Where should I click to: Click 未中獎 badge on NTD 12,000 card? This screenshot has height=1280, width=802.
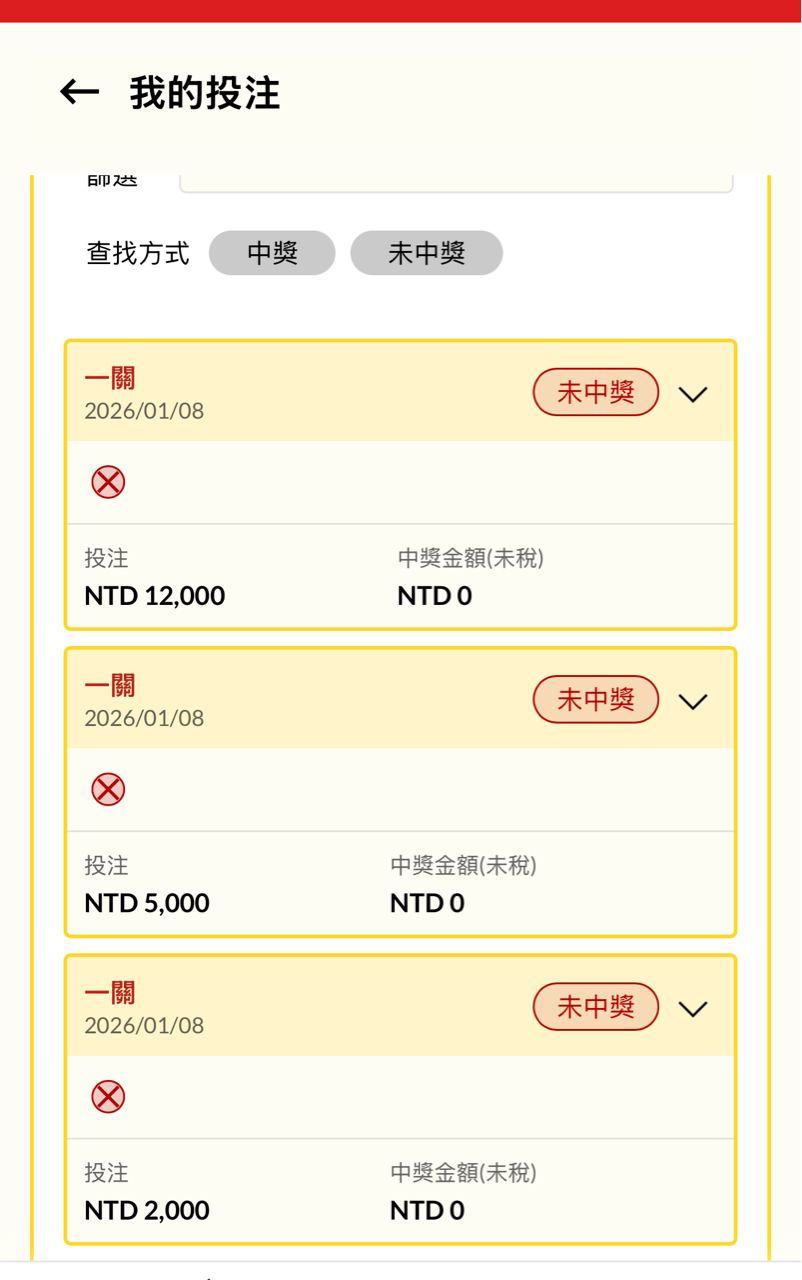click(x=596, y=392)
